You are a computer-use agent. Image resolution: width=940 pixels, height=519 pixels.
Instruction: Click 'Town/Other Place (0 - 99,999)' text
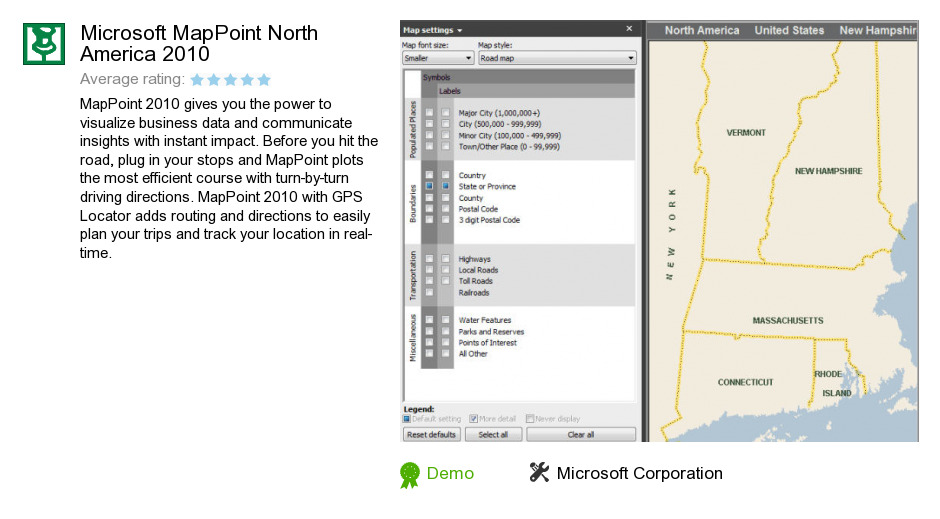509,147
